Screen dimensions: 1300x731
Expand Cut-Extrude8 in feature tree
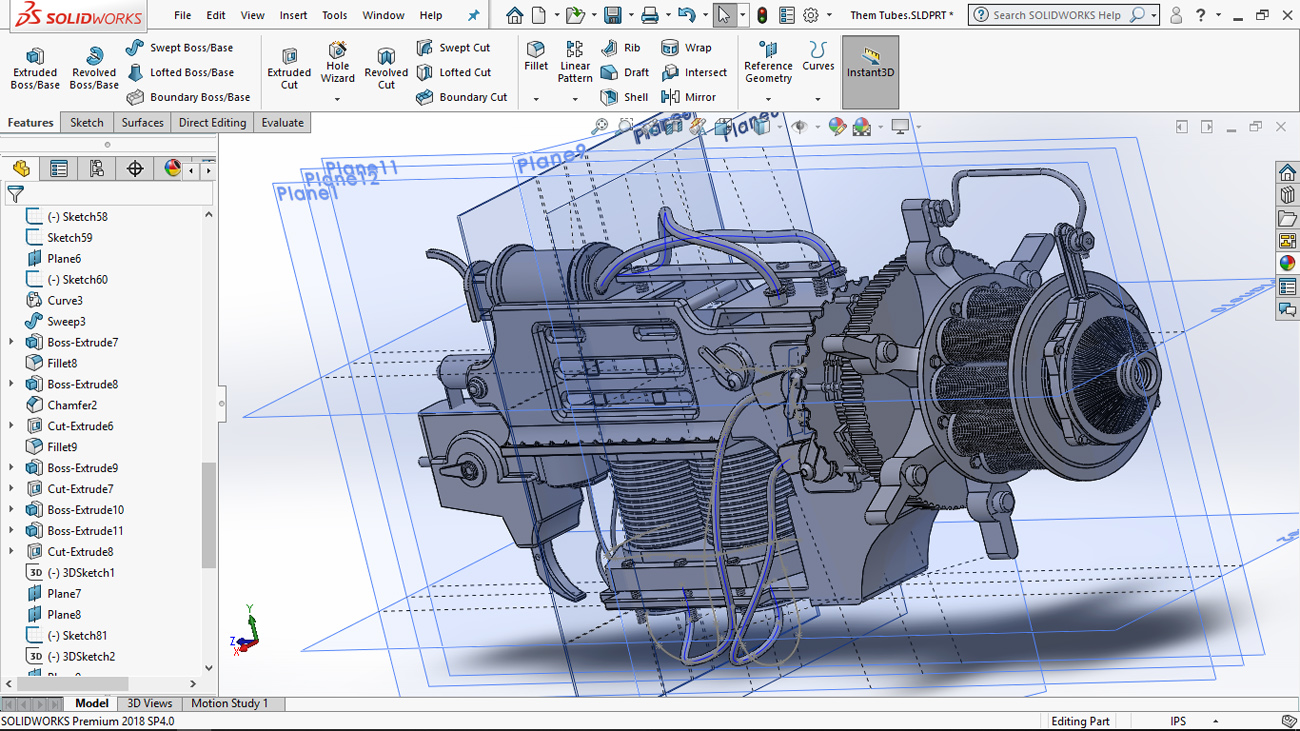11,552
